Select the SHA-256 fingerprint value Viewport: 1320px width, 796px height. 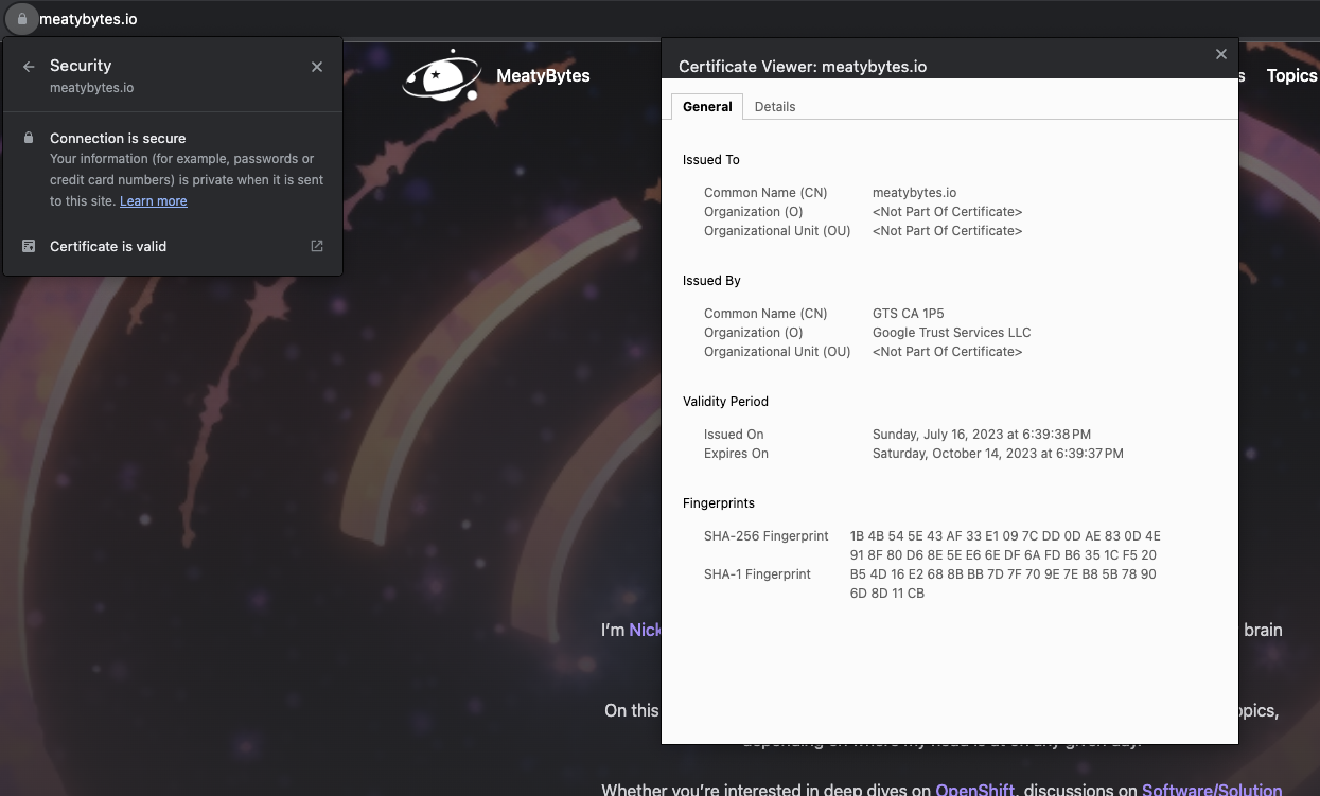[x=1003, y=545]
